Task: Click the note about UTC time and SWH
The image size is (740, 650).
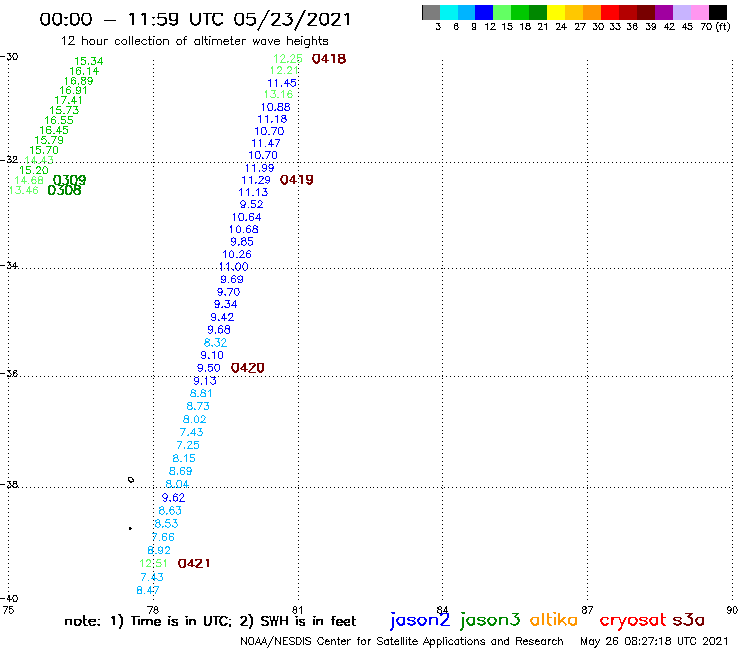Action: (210, 621)
